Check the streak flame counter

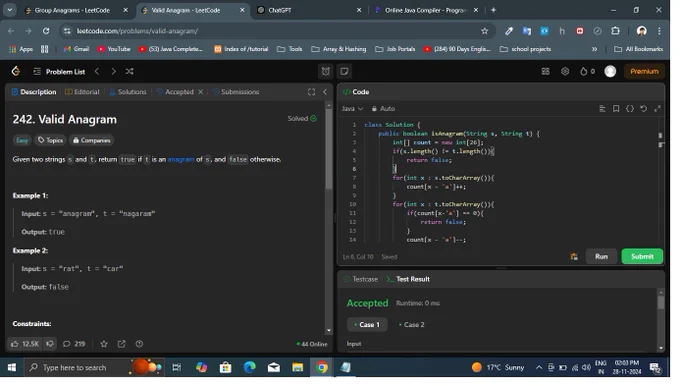(587, 72)
